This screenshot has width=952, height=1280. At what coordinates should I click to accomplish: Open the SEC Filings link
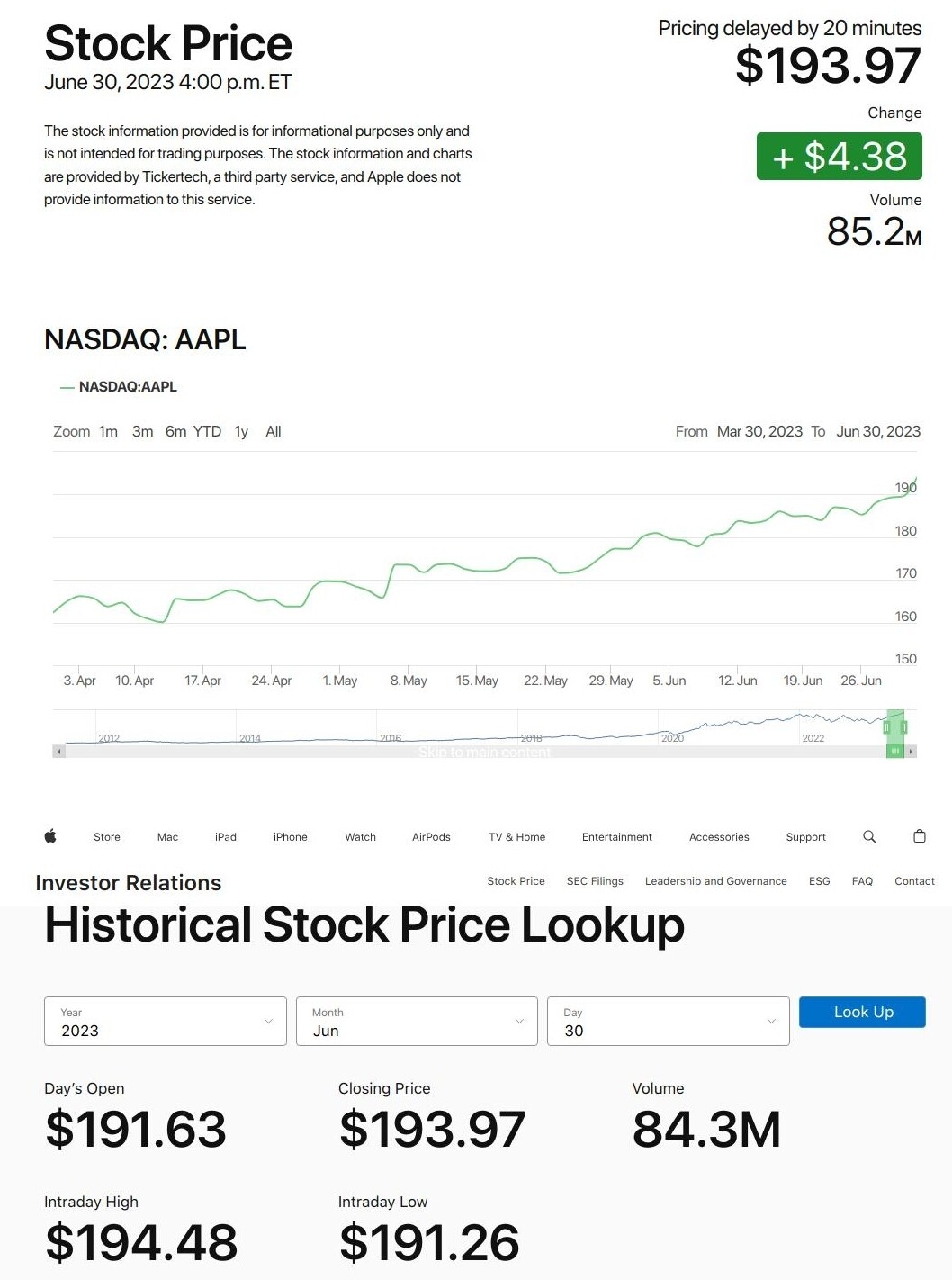595,881
